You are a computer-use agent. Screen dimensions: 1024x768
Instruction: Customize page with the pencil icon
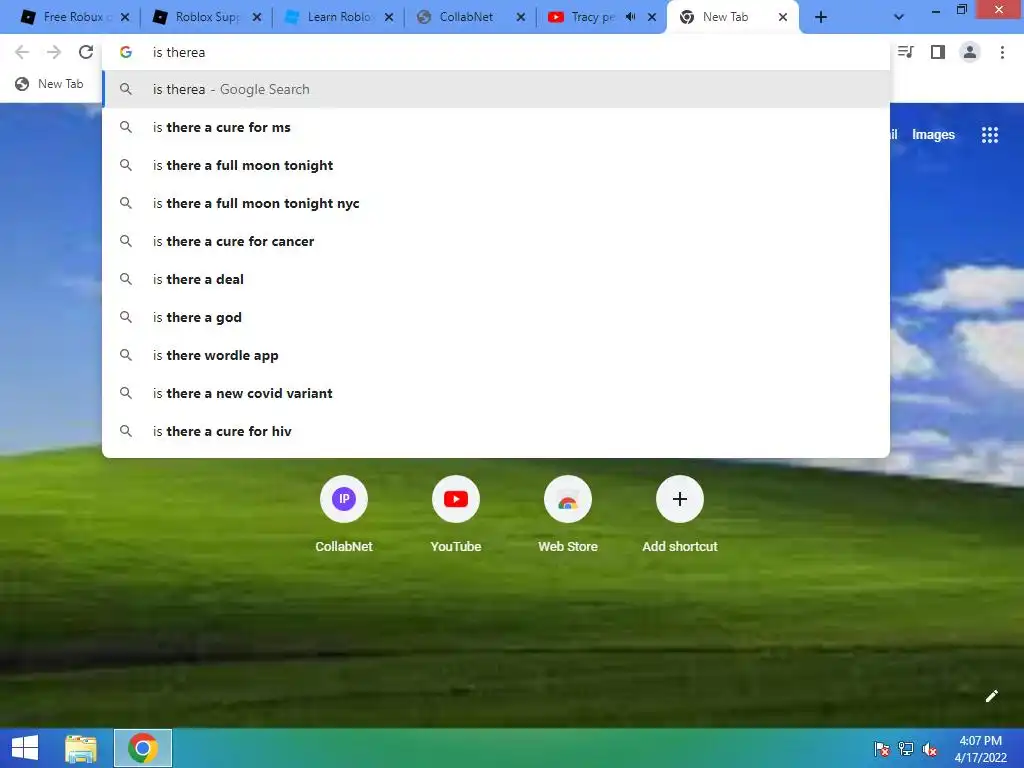(991, 696)
